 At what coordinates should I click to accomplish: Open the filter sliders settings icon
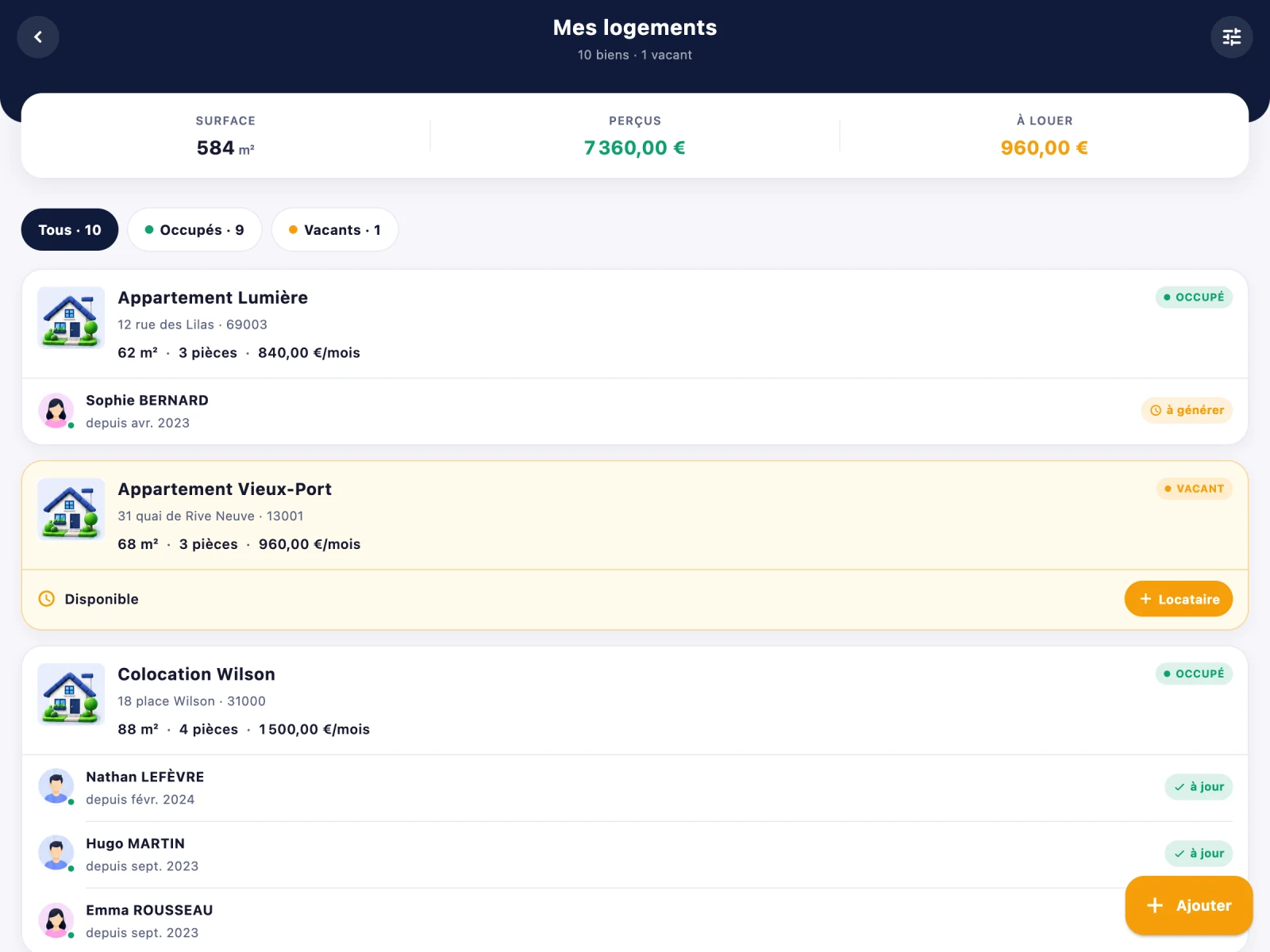1231,37
